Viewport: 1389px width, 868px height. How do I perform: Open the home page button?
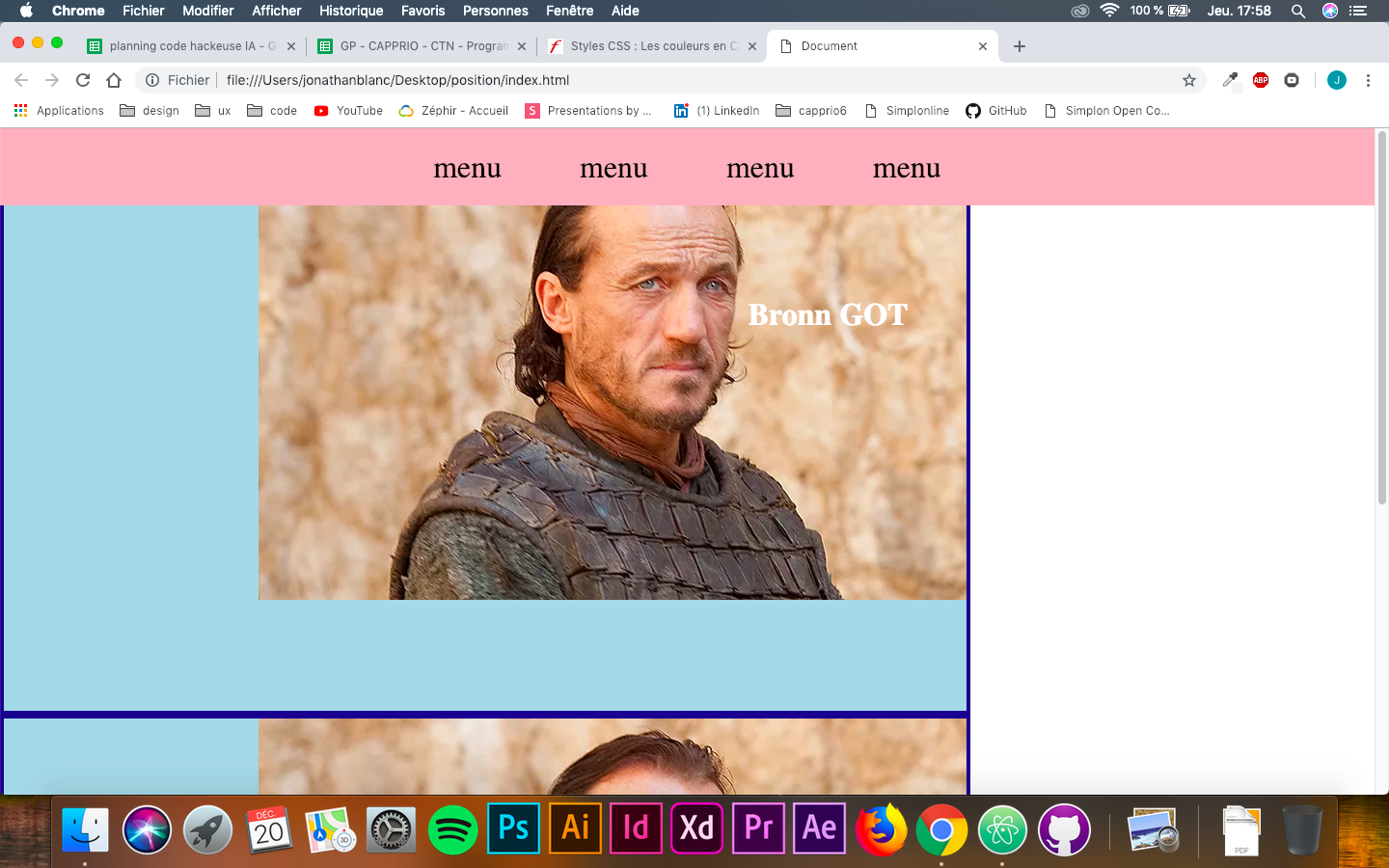114,80
